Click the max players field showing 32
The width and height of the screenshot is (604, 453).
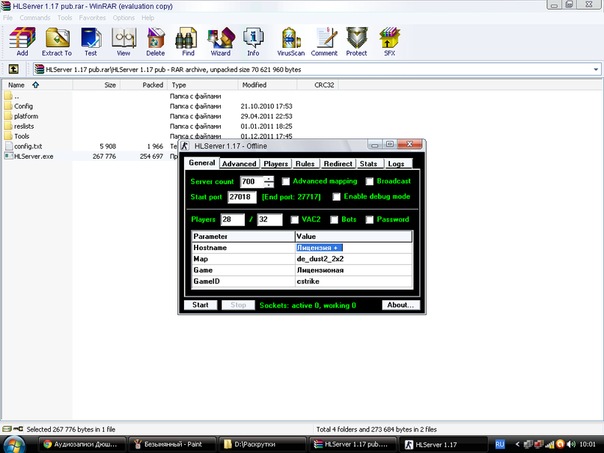tap(270, 220)
